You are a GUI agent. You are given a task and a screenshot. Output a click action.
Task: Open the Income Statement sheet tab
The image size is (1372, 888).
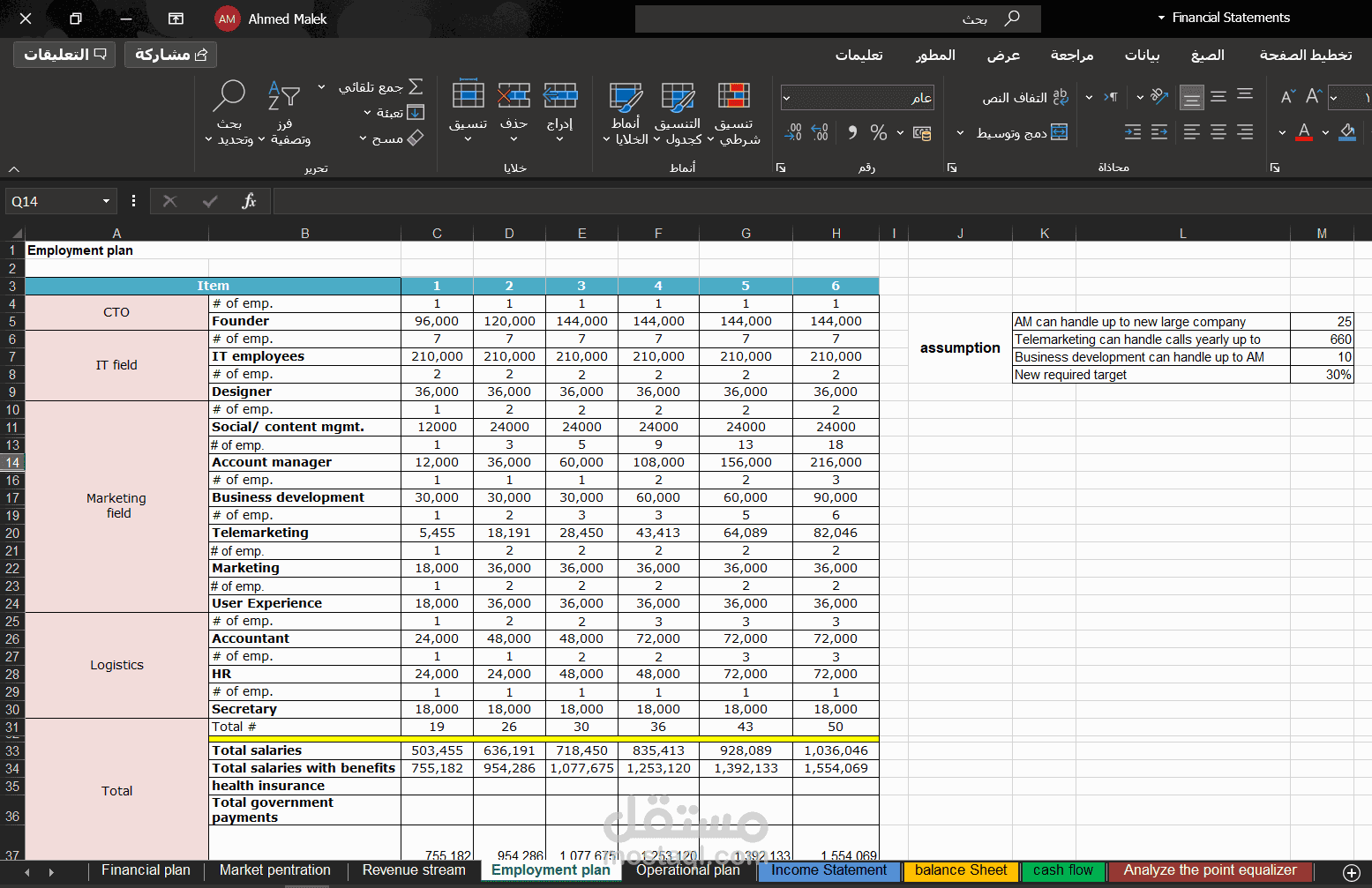click(828, 870)
